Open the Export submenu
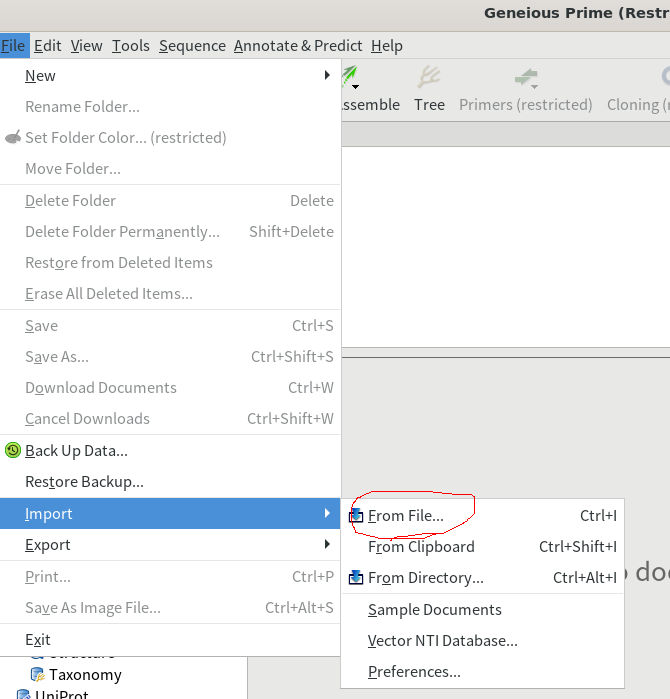This screenshot has height=699, width=670. (x=170, y=545)
